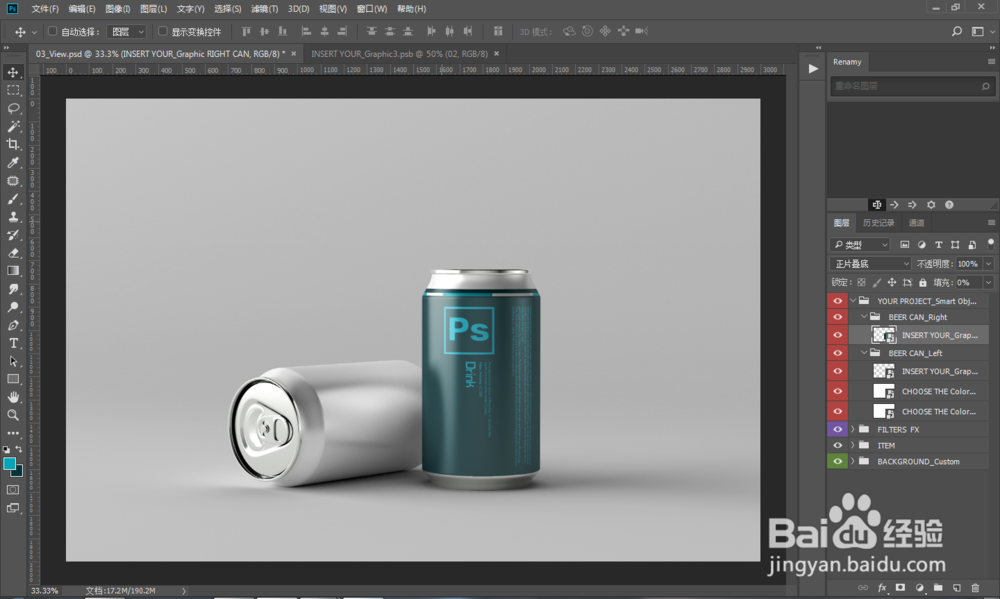Hide the BEER CAN_Left group
This screenshot has height=599, width=1000.
[837, 353]
